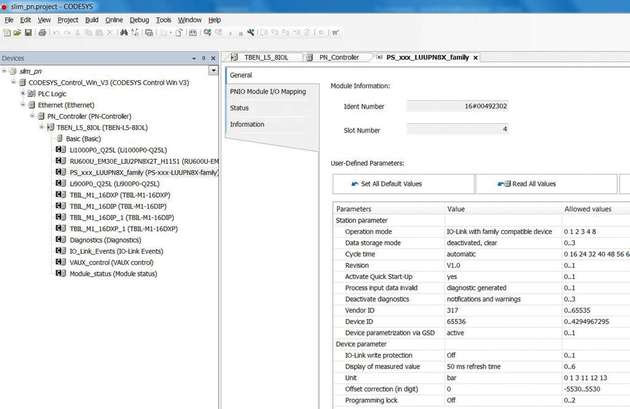Collapse the TBEN_L5_8IOL tree node
The image size is (630, 409).
coord(42,127)
